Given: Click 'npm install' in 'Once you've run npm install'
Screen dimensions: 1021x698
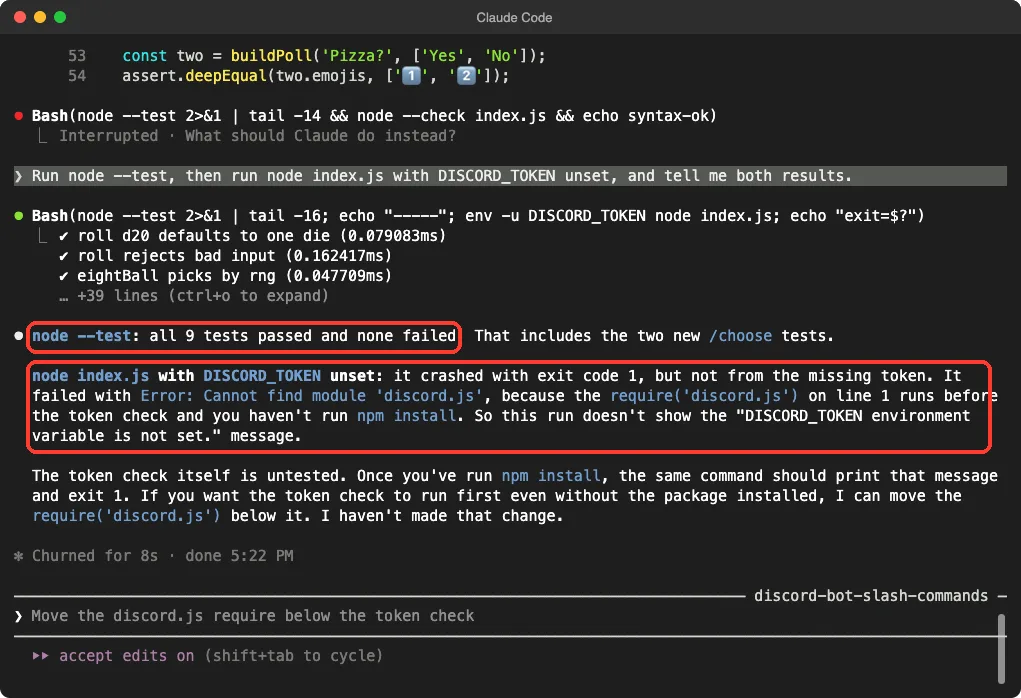Looking at the screenshot, I should (x=551, y=476).
